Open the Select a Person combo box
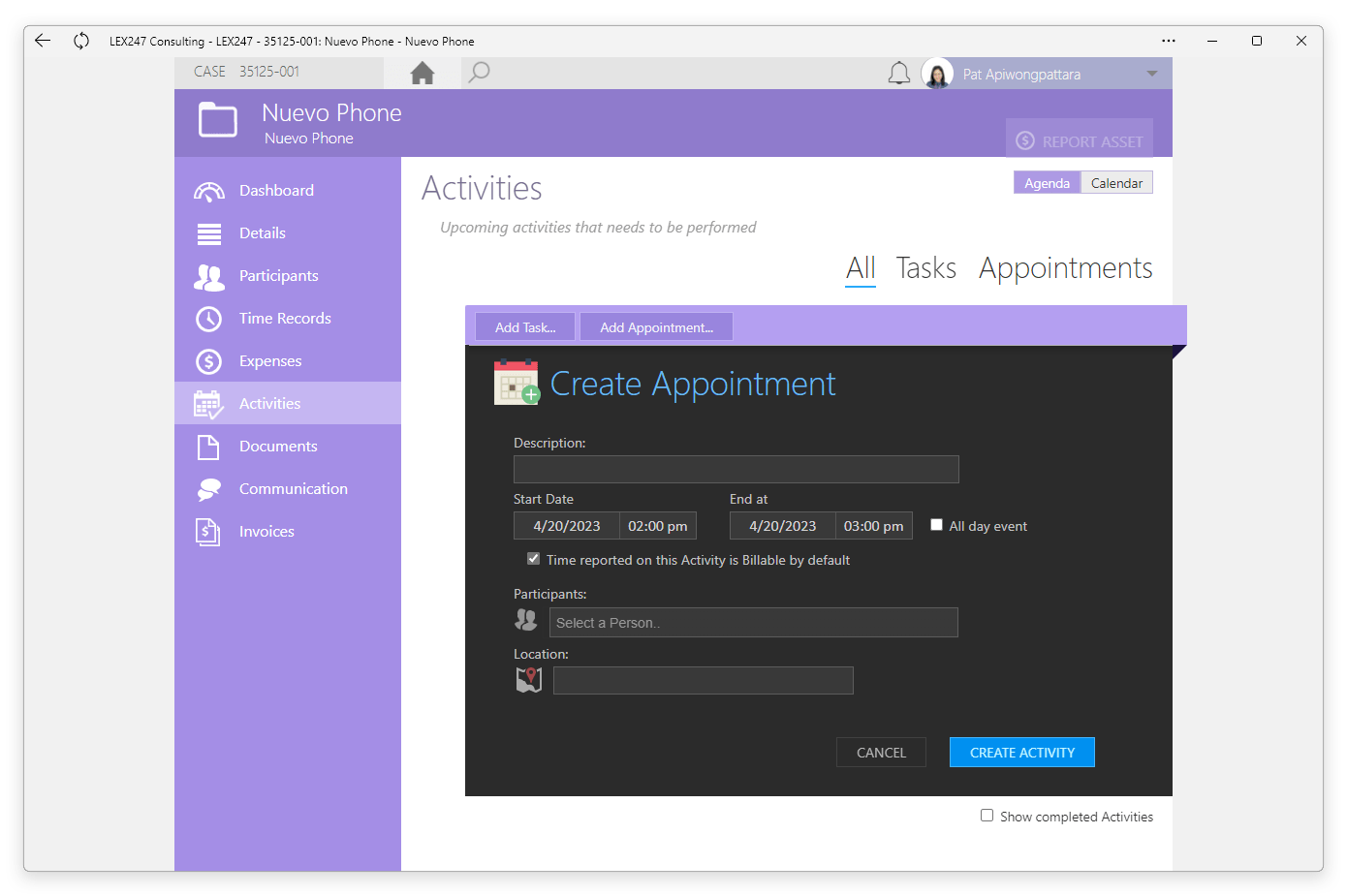The image size is (1347, 896). point(753,623)
